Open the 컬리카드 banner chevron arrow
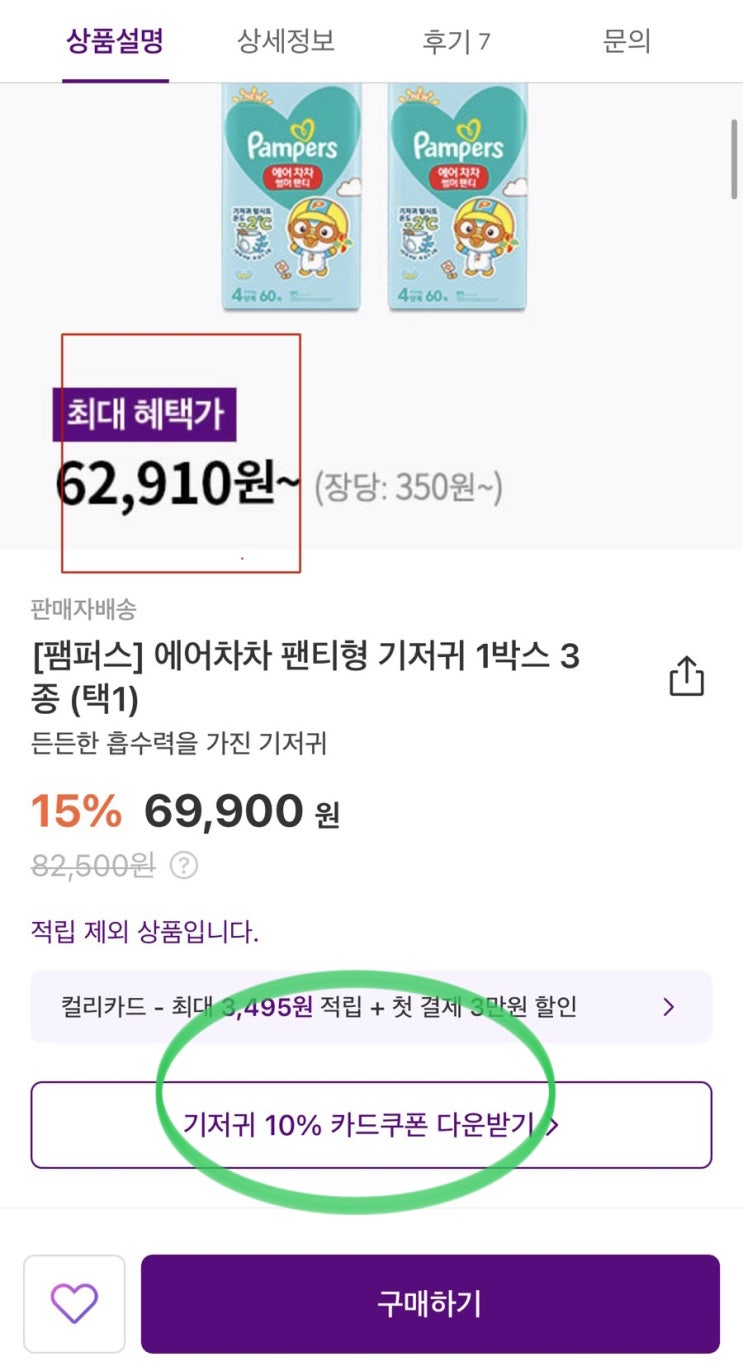 coord(669,1007)
